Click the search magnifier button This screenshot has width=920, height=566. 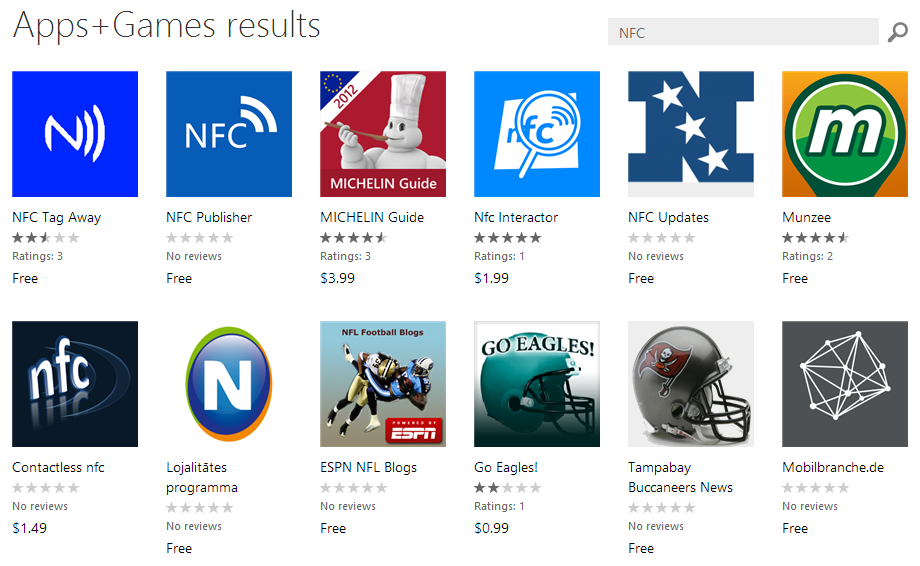coord(897,33)
